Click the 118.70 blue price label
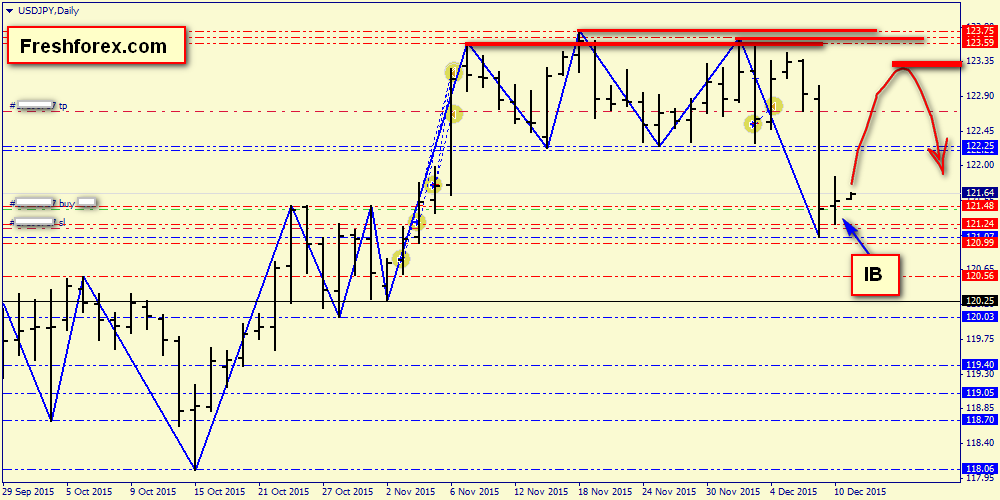The width and height of the screenshot is (1000, 500). [980, 421]
